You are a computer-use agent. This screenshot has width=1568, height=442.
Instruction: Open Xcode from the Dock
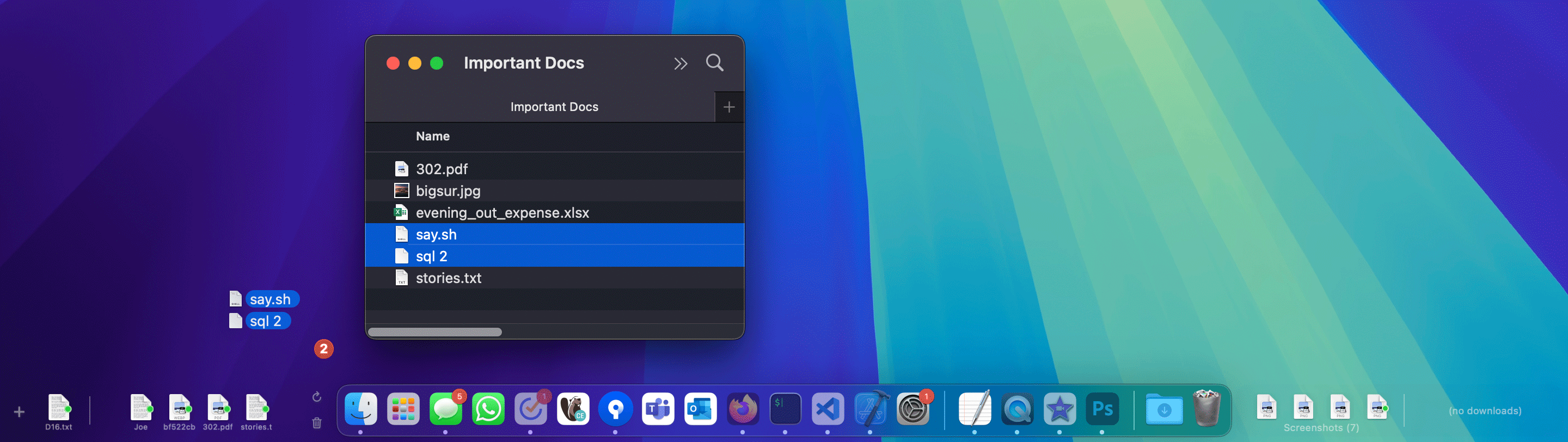click(871, 408)
